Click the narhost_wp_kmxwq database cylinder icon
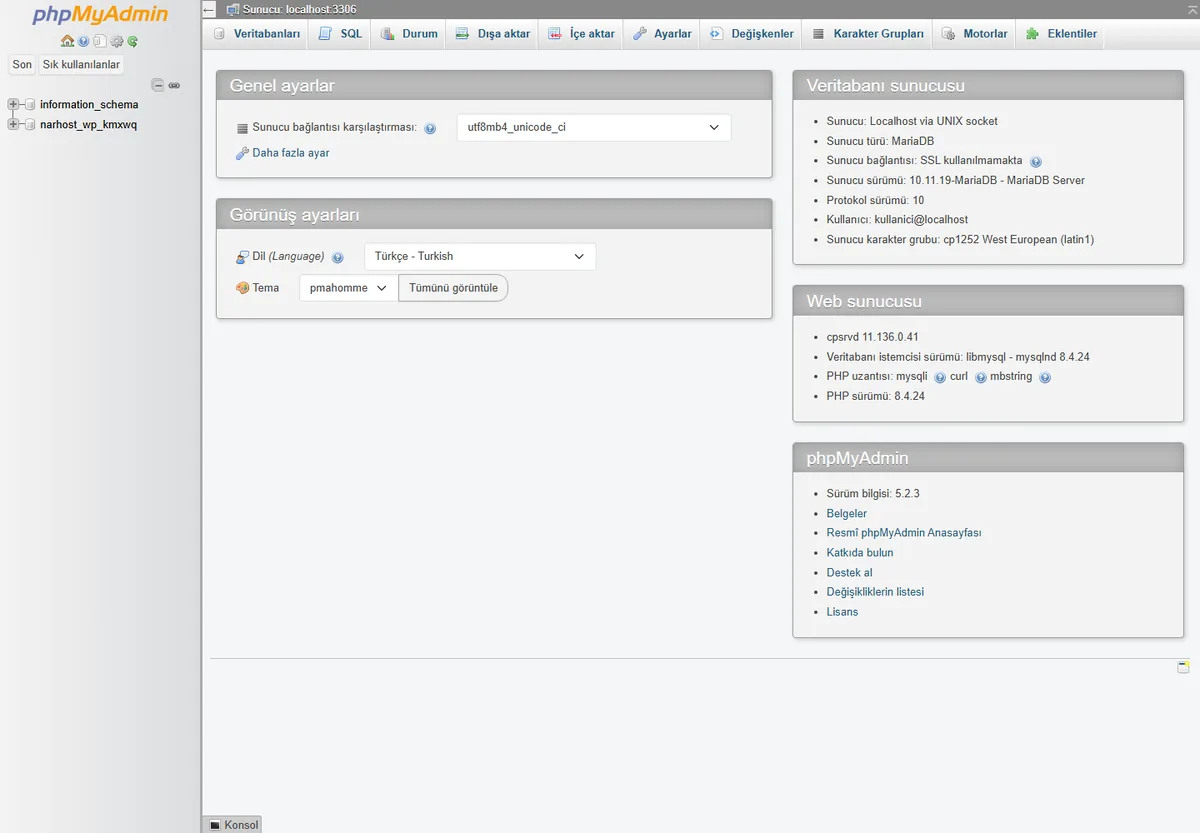Image resolution: width=1200 pixels, height=833 pixels. 30,125
